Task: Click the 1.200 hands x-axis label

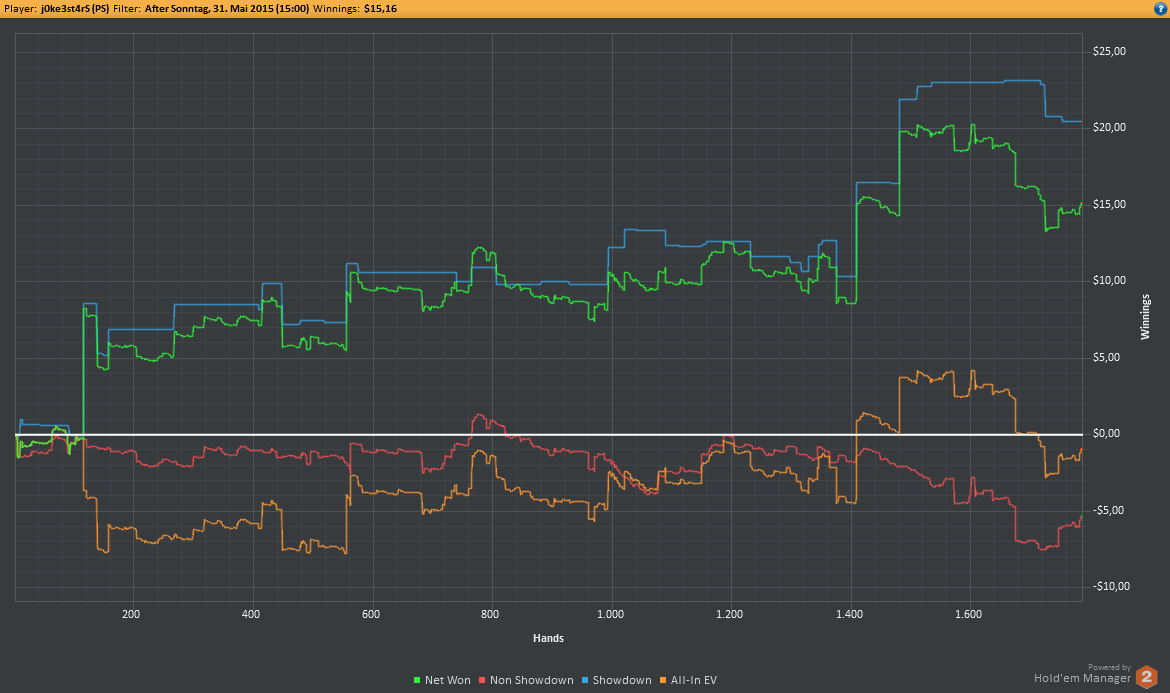Action: pos(730,615)
